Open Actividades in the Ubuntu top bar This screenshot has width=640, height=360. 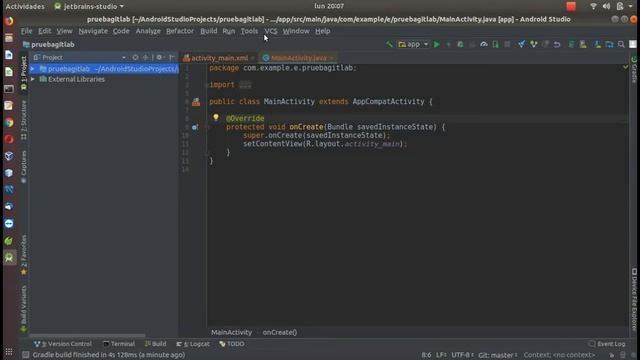coord(25,7)
